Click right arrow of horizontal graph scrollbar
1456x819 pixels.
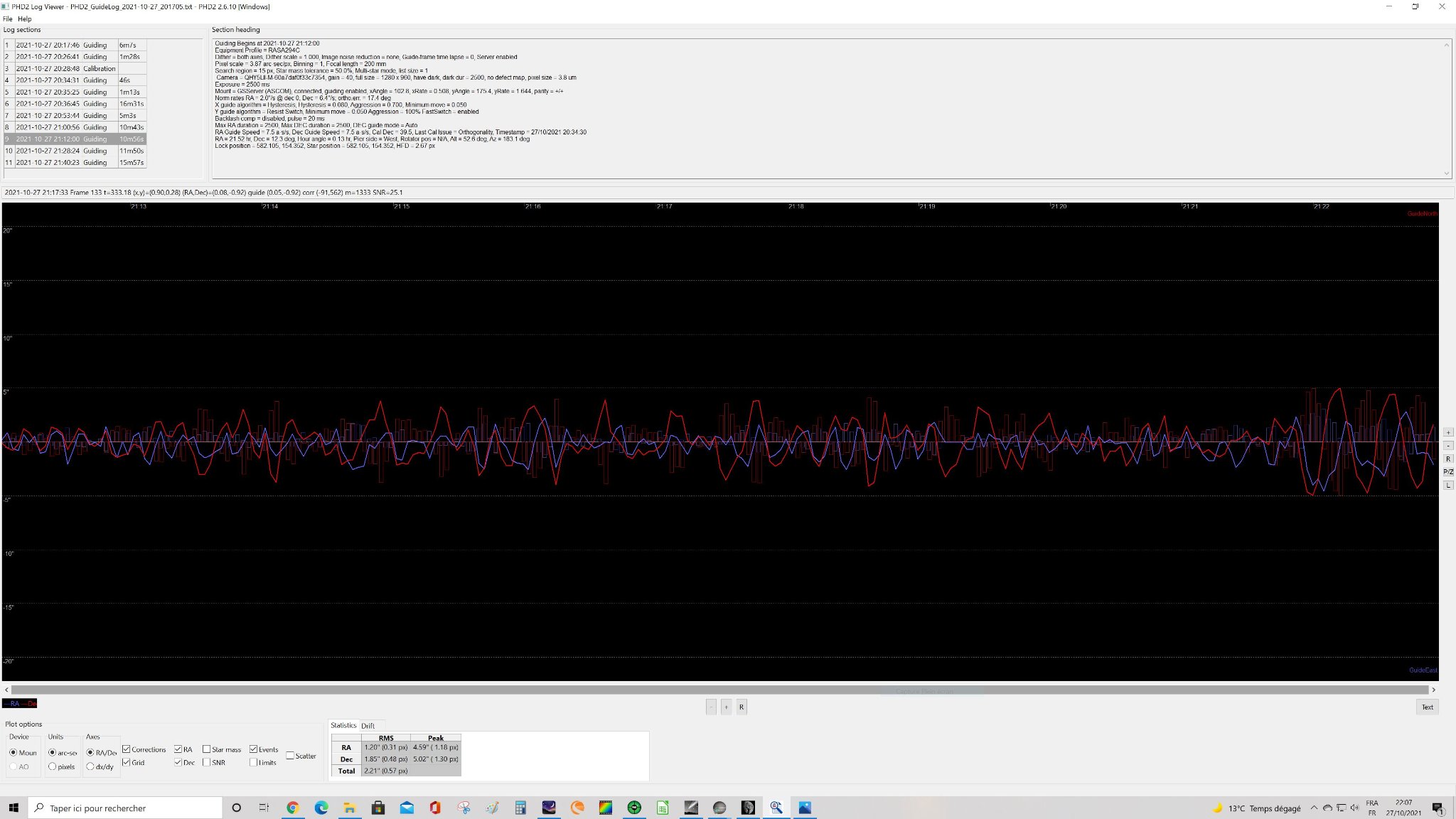(x=1433, y=690)
